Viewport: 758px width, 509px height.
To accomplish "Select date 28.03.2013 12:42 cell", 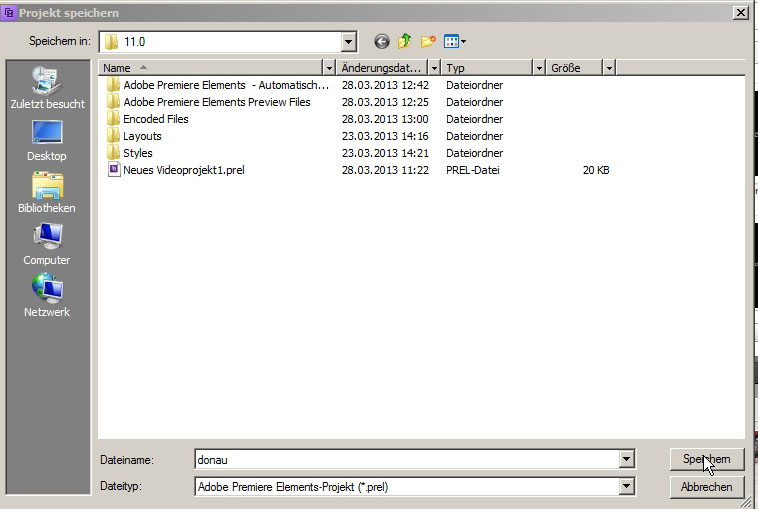I will click(385, 85).
